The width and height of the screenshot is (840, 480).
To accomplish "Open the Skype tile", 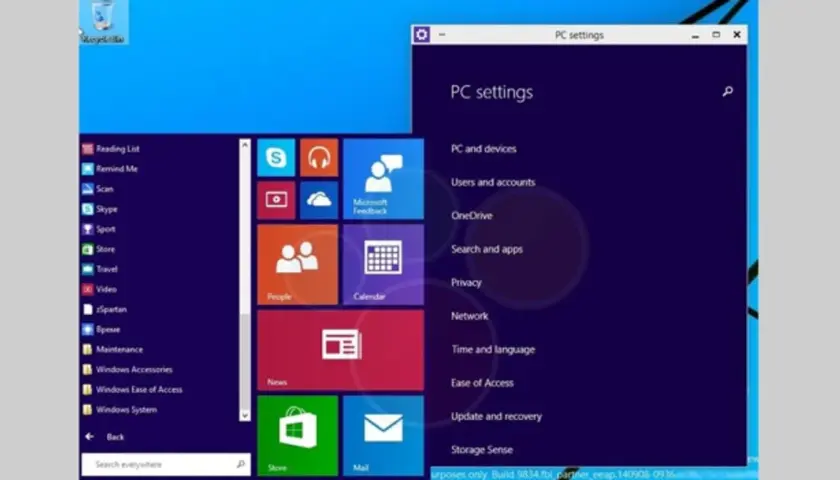I will 276,158.
